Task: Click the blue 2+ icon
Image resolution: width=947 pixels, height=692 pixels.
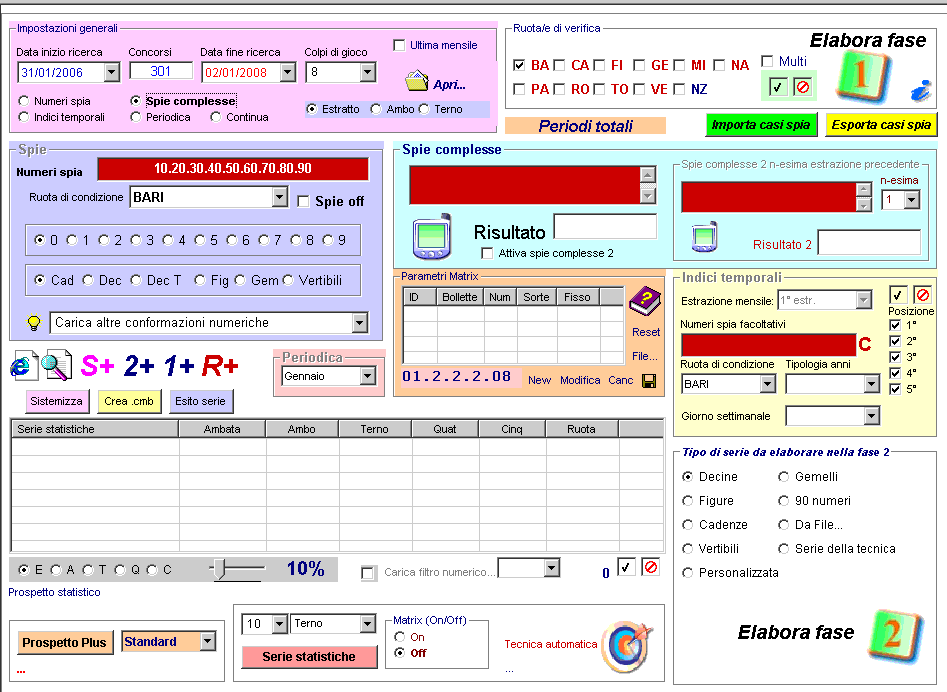Action: (x=139, y=366)
